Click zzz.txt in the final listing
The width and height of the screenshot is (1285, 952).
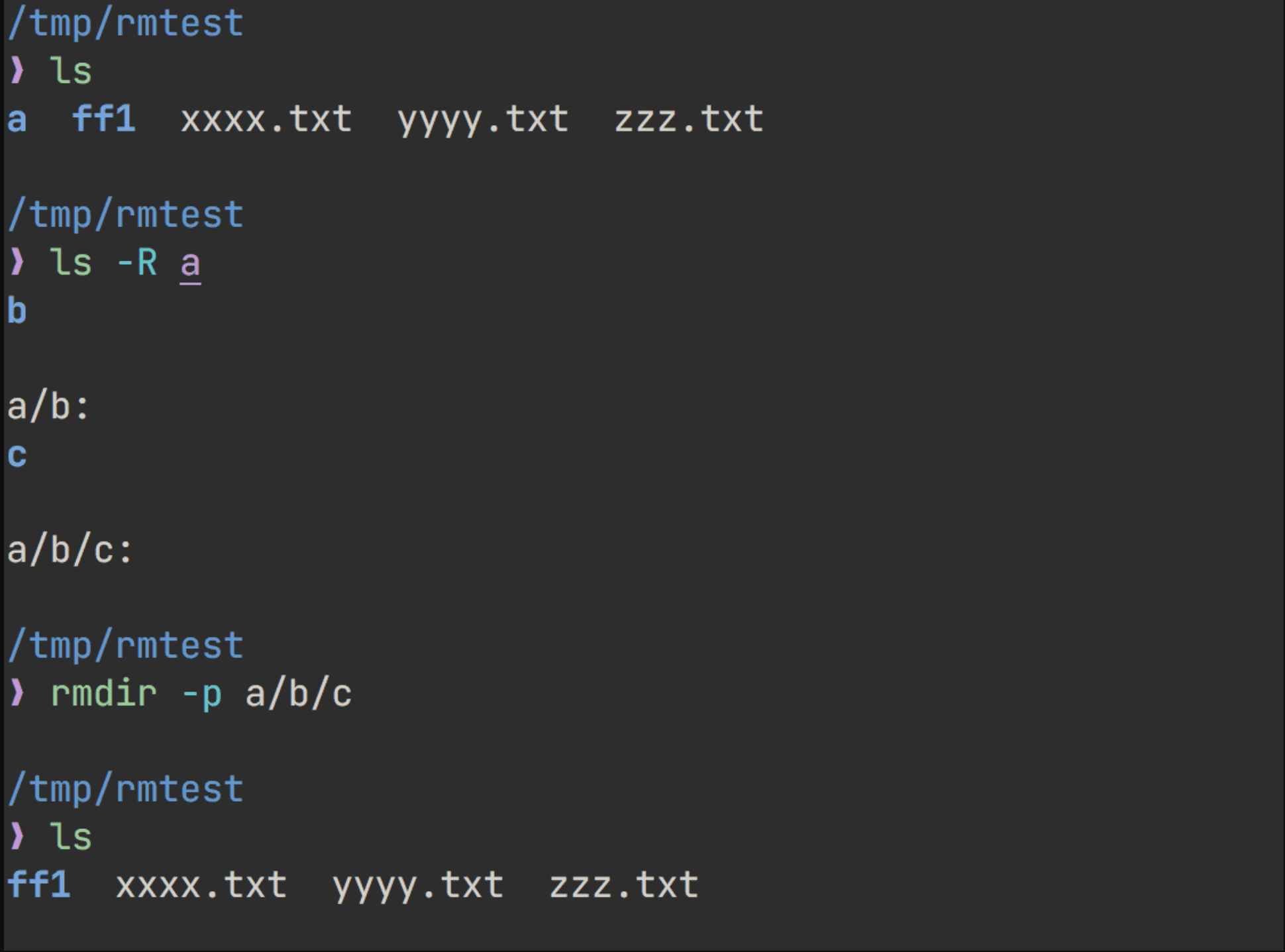624,885
